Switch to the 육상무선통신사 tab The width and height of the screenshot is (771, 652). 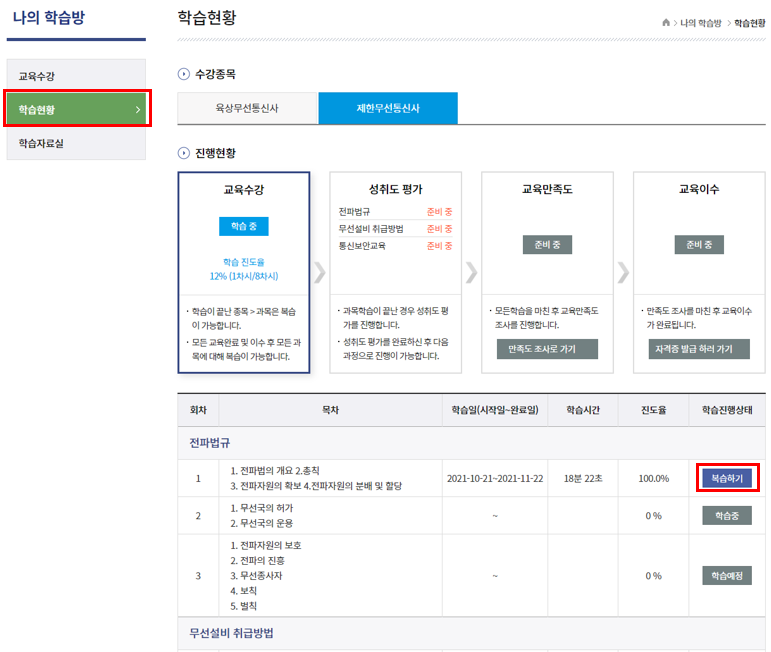coord(247,108)
